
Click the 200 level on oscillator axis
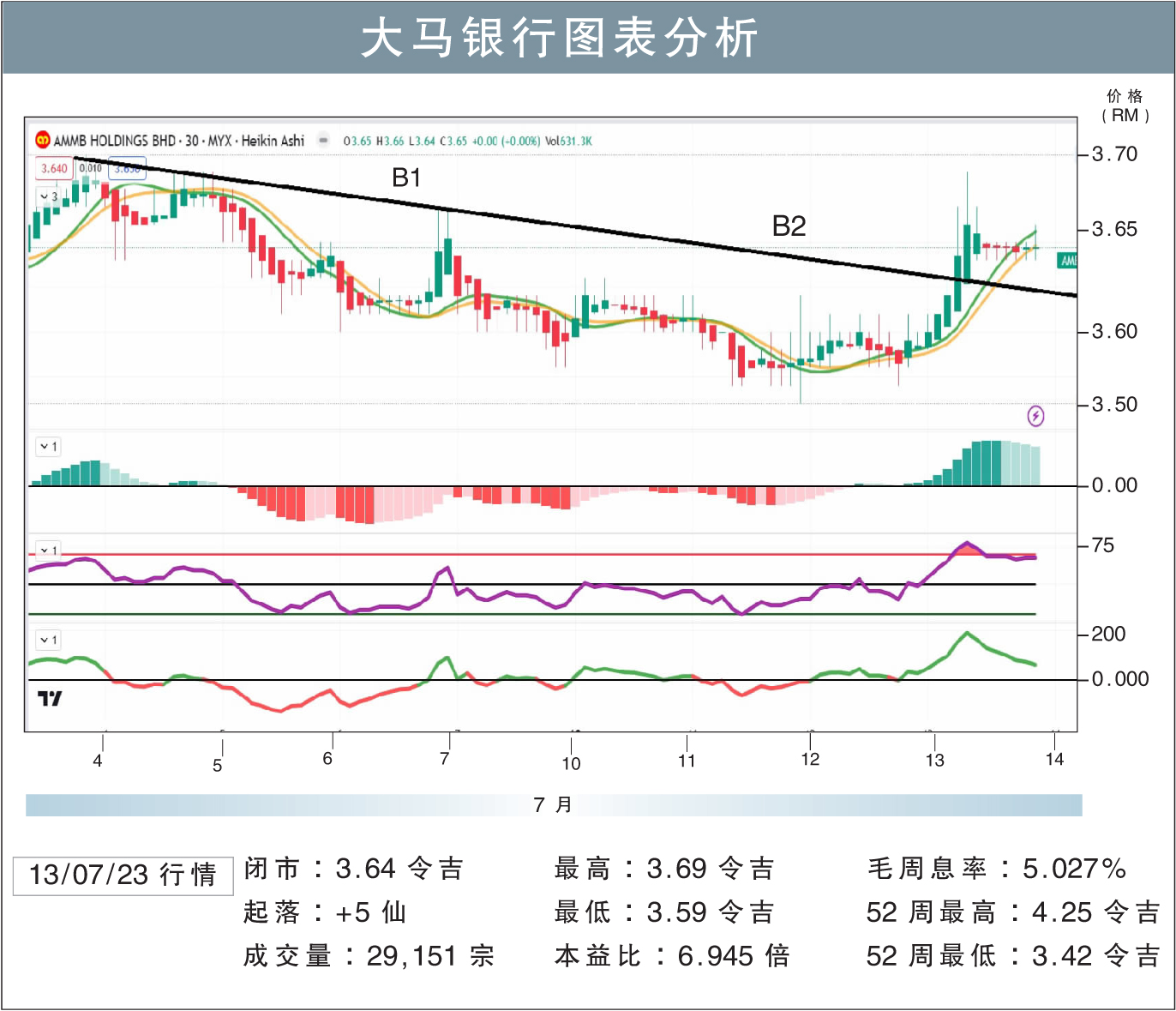(x=1108, y=635)
